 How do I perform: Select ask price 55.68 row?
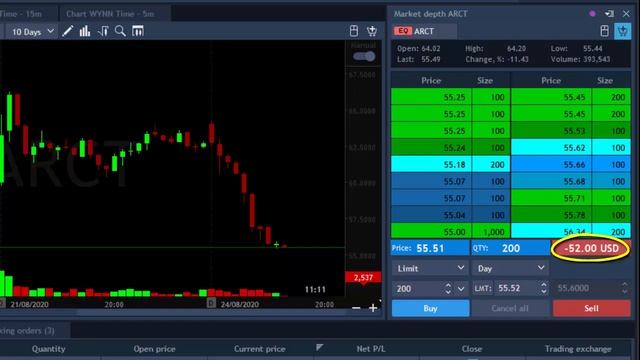[571, 181]
